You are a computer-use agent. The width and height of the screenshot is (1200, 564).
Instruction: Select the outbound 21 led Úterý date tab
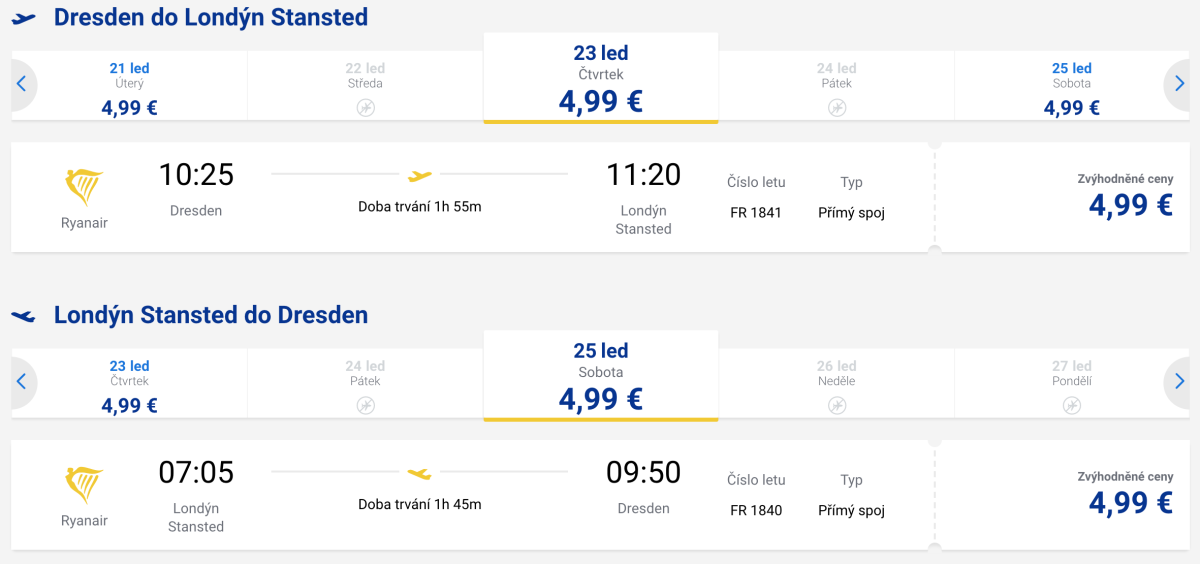point(129,87)
